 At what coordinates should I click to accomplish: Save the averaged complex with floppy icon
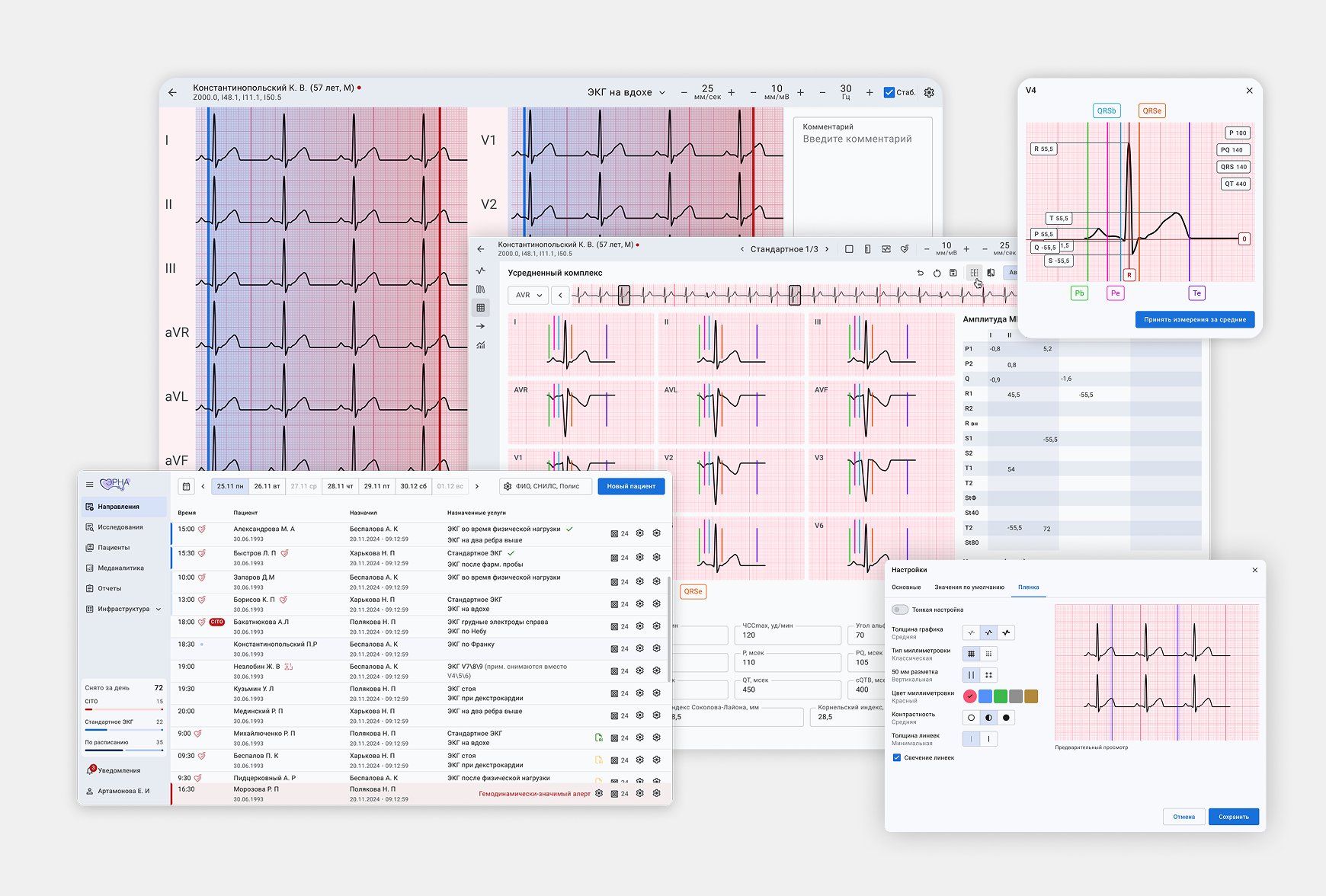click(953, 273)
